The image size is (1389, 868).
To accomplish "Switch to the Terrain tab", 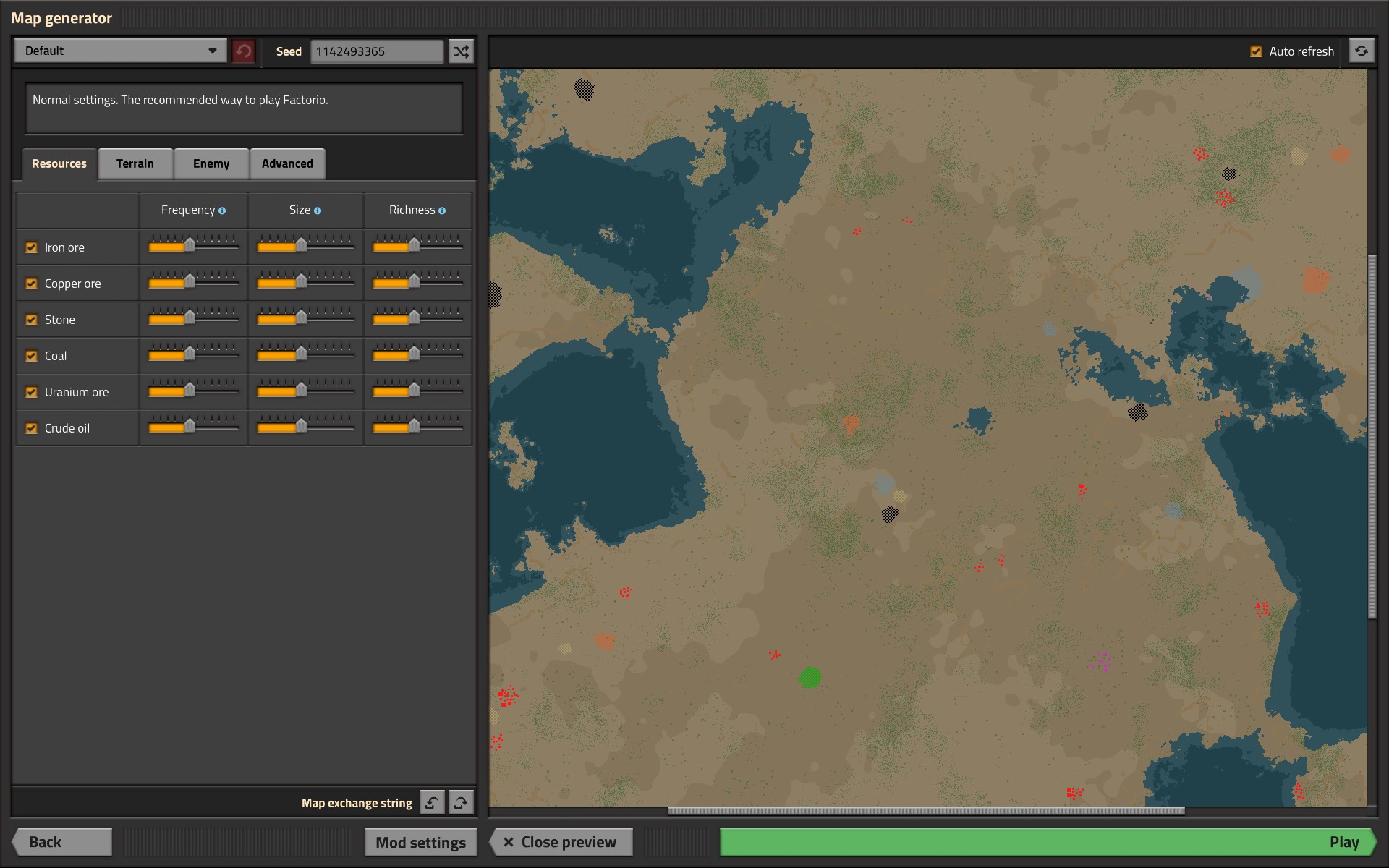I will coord(135,164).
